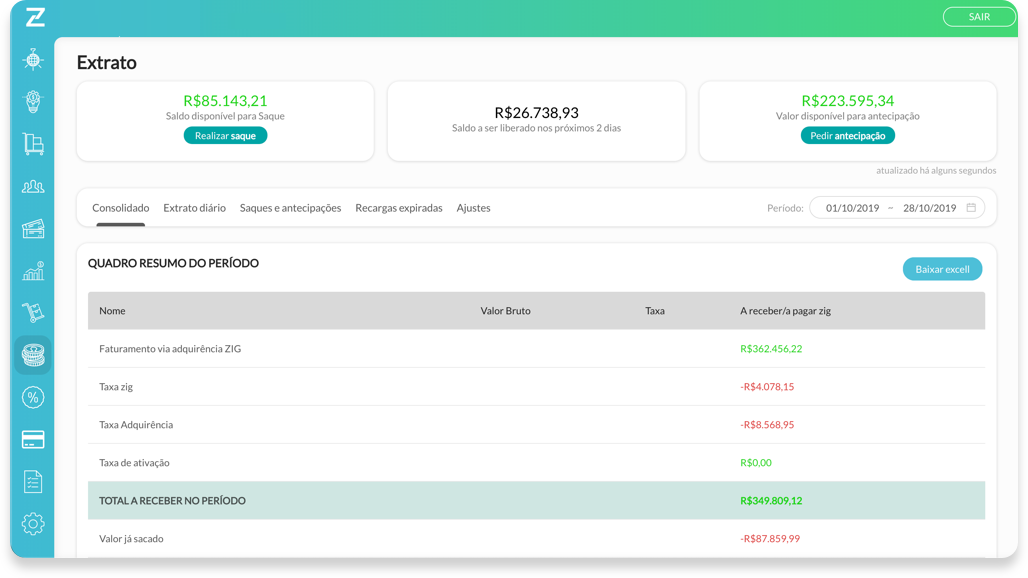Screen dimensions: 1028x578
Task: Switch to the Consolidado tab
Action: (121, 208)
